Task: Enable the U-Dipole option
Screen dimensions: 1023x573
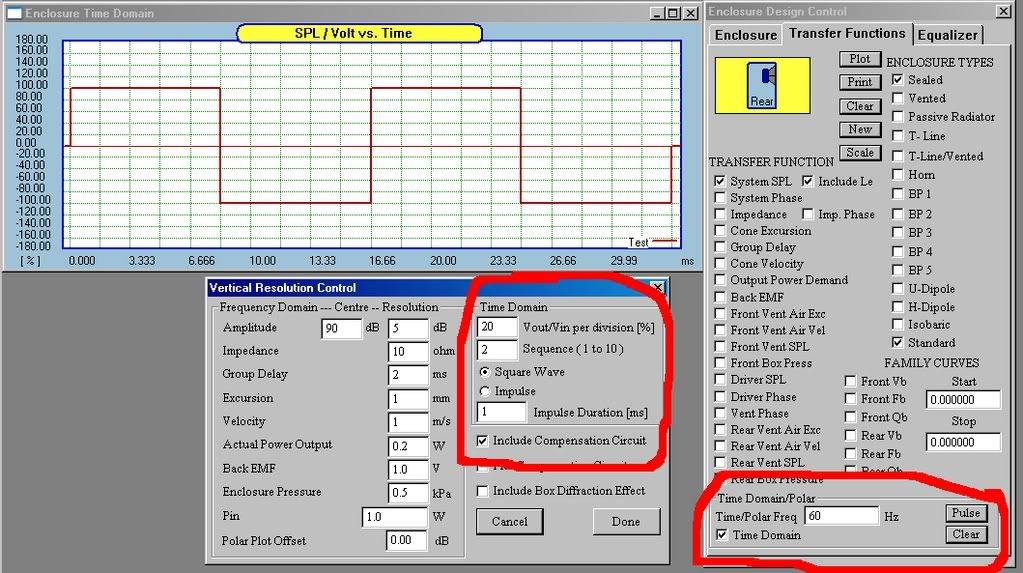Action: [x=898, y=288]
